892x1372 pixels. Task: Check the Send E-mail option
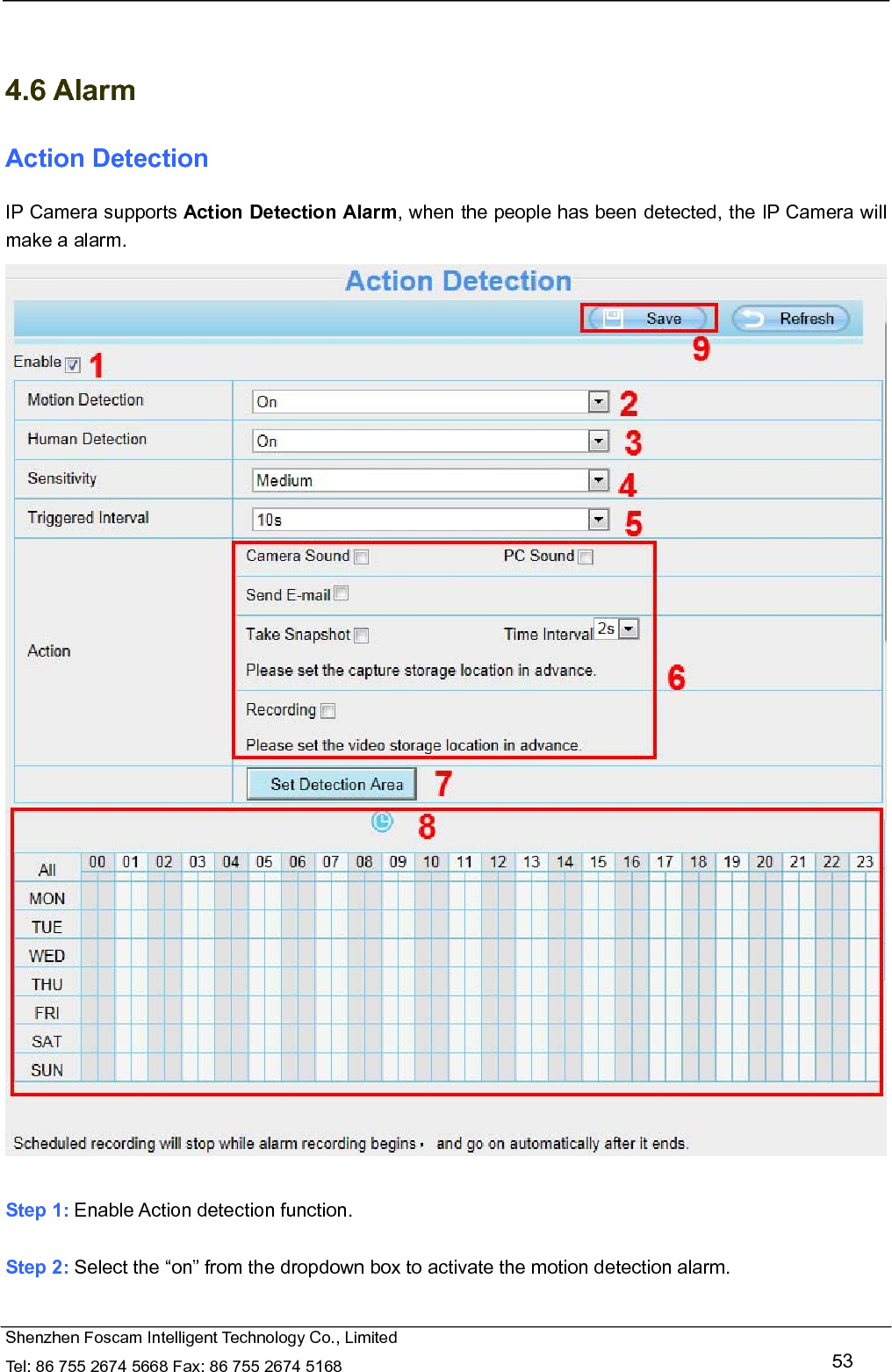[x=342, y=593]
